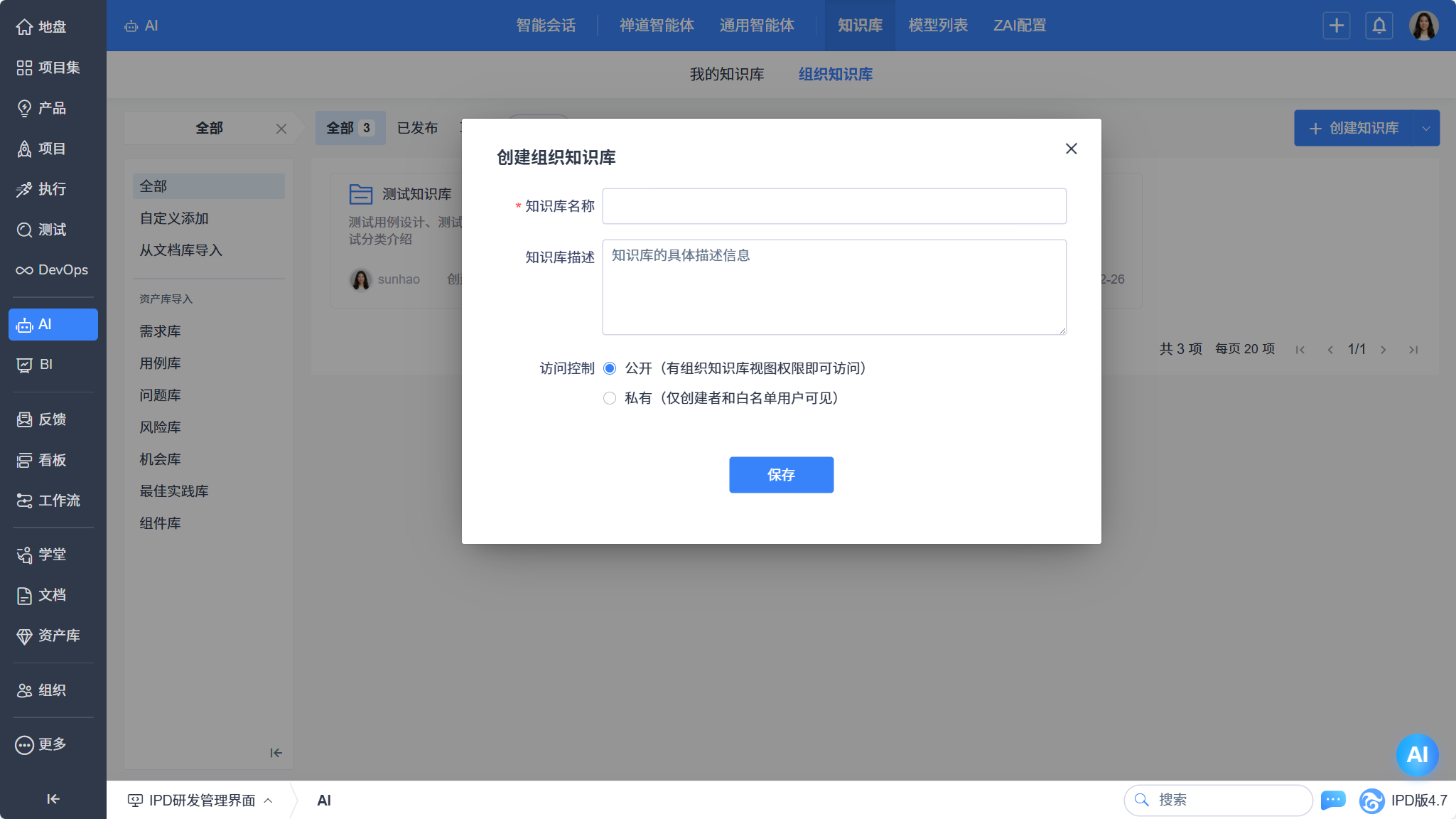Click the 保存 button
This screenshot has width=1456, height=819.
(x=781, y=475)
